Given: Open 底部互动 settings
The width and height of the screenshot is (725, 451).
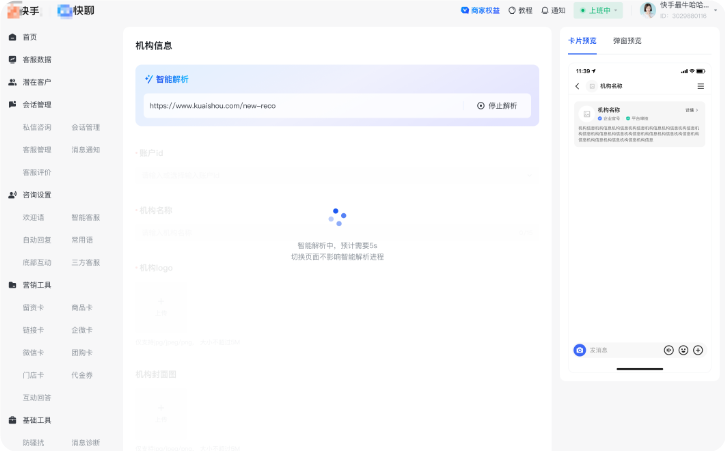Looking at the screenshot, I should (37, 263).
